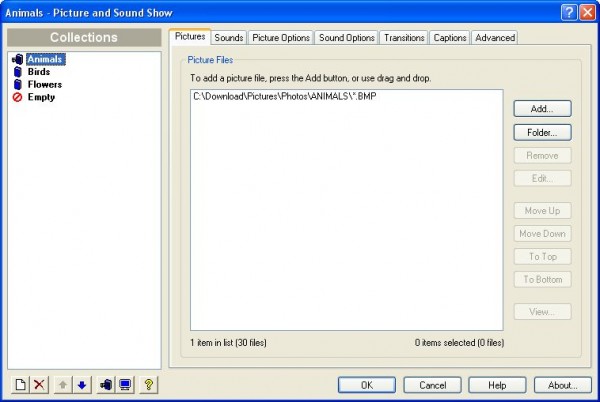Click the red X delete collection icon
Screen dimensions: 600x402
[x=39, y=384]
